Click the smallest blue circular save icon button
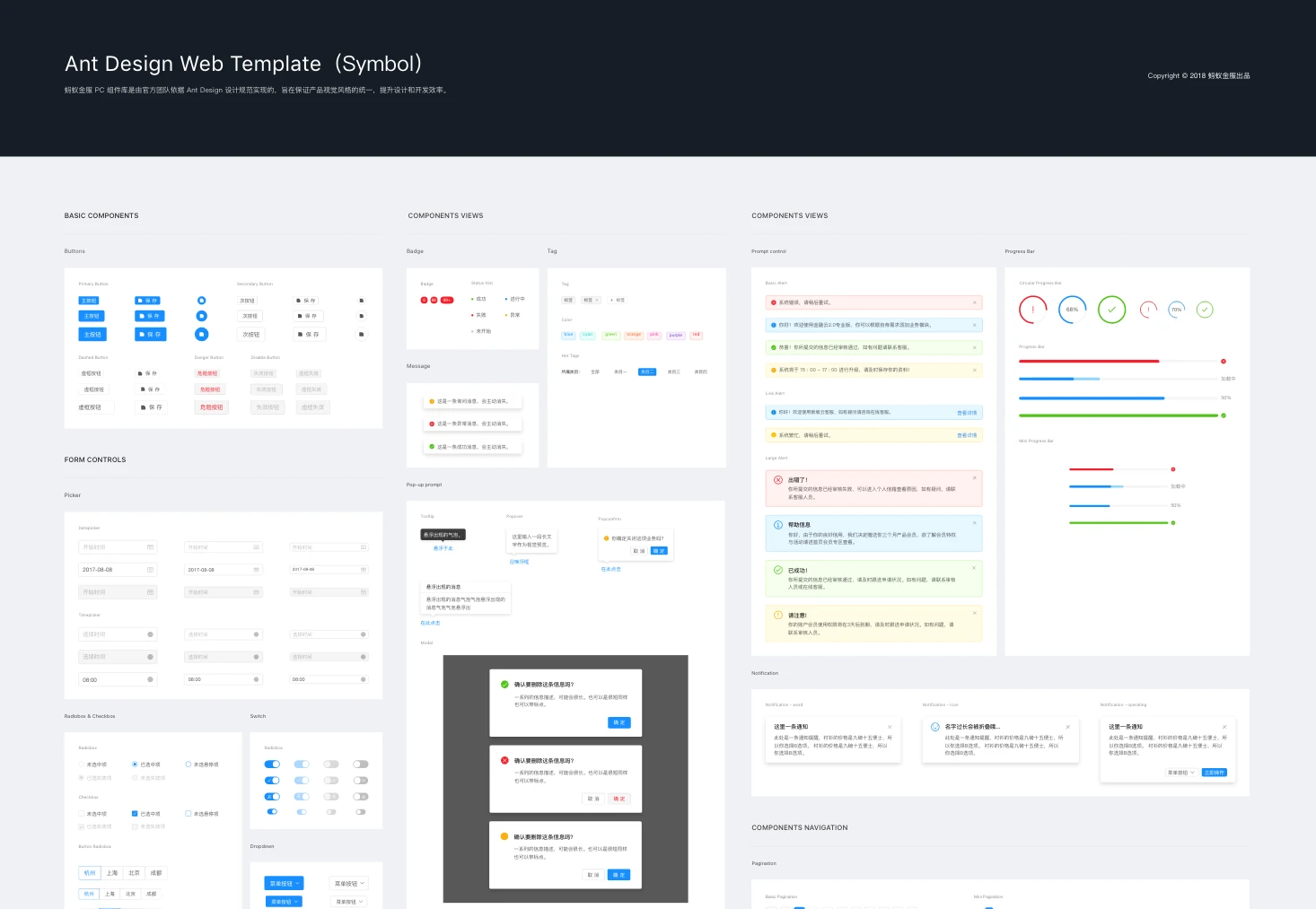1316x909 pixels. (x=201, y=301)
